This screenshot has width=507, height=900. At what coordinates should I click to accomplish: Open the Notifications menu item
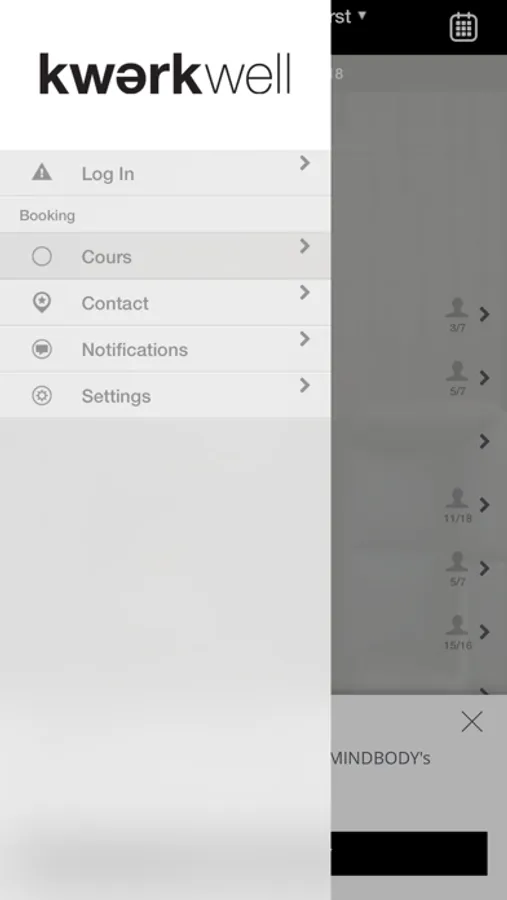(165, 349)
